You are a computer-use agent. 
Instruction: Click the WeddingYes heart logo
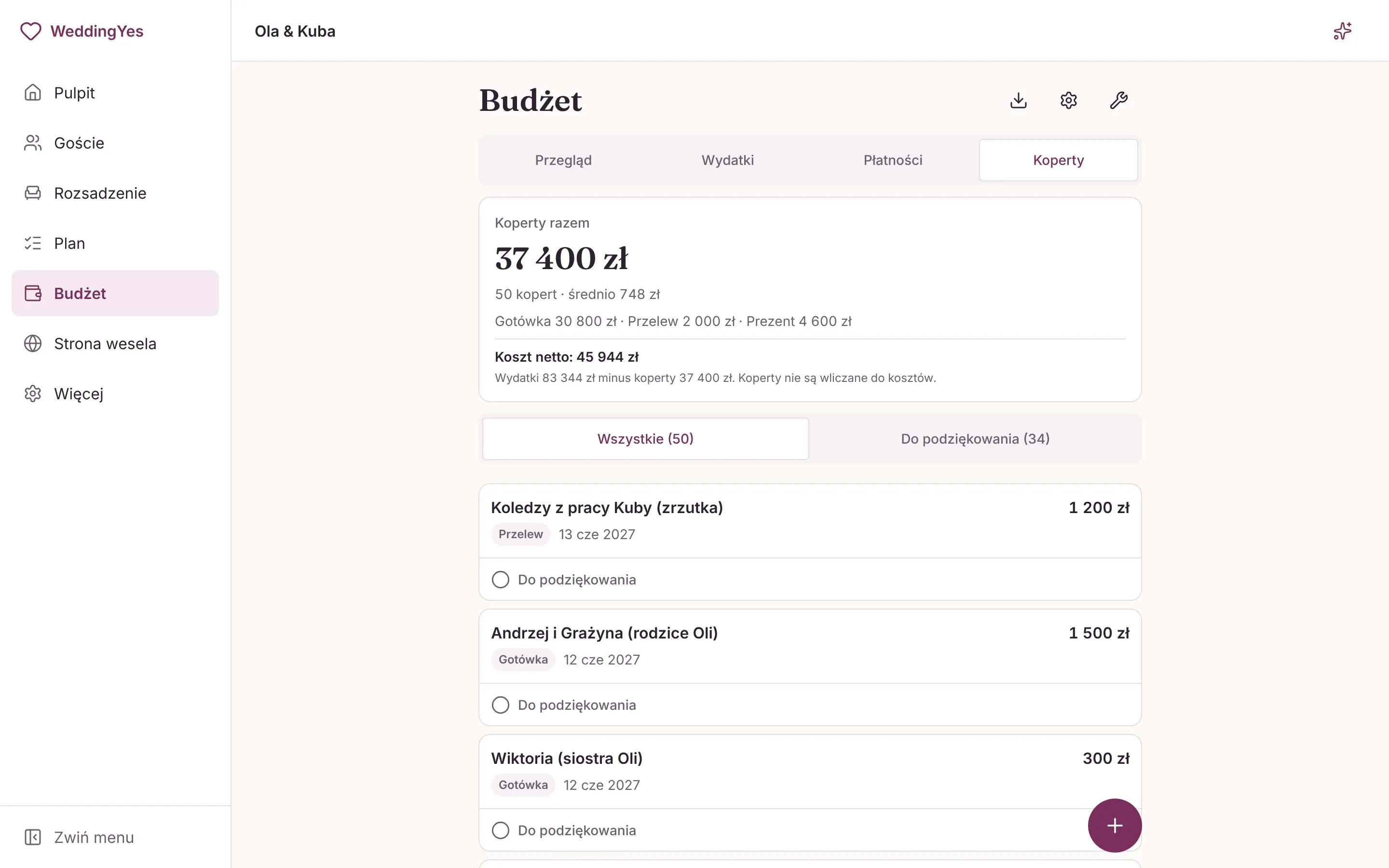(x=30, y=31)
